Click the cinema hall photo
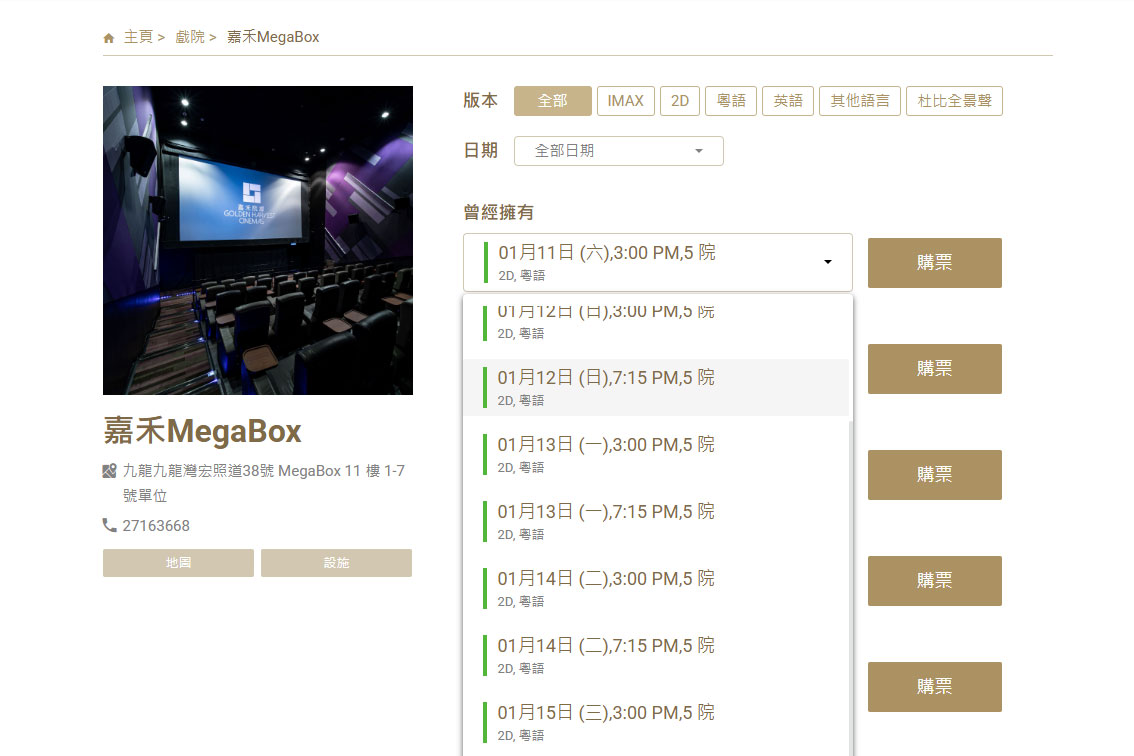 point(257,240)
